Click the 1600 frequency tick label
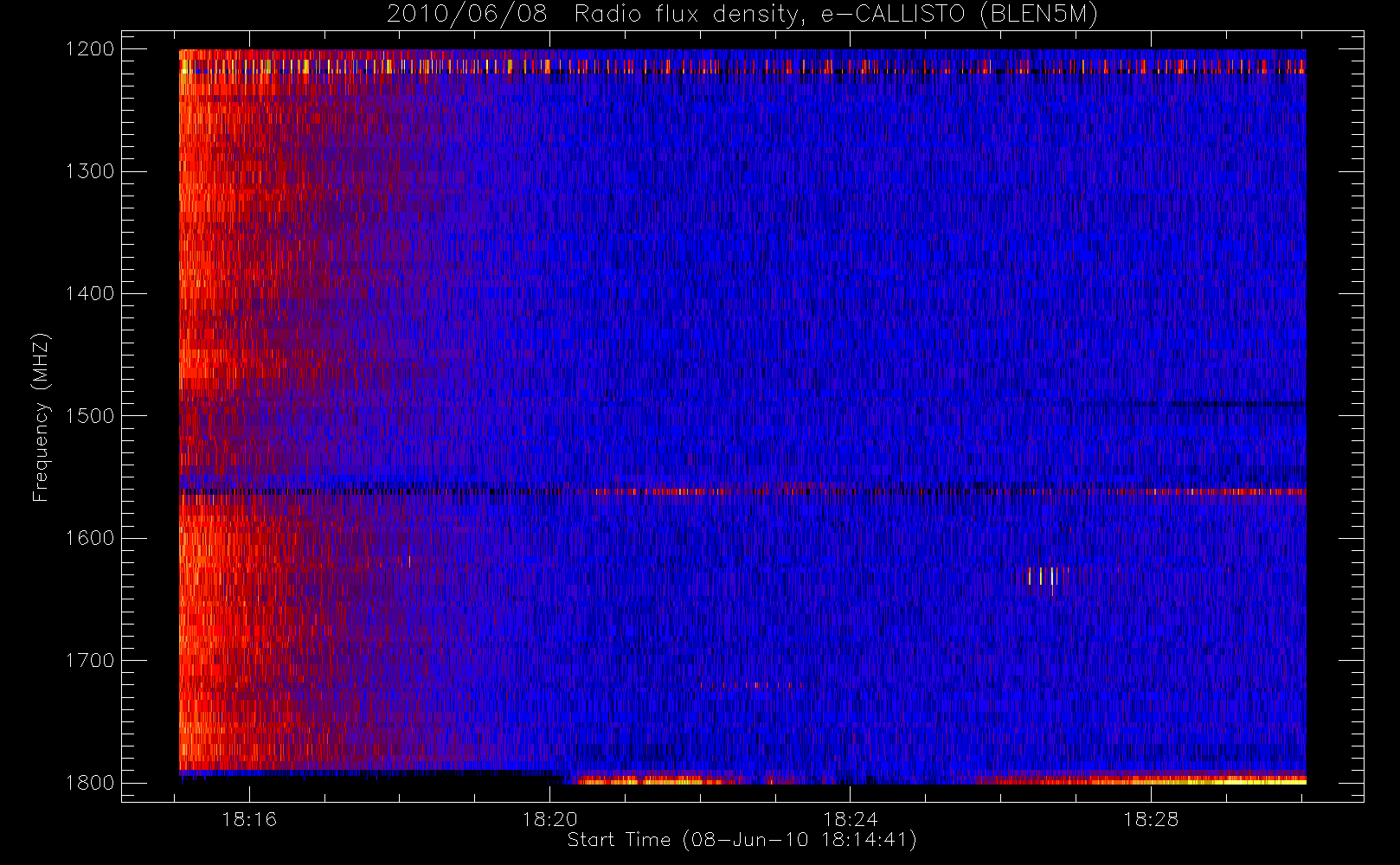The image size is (1400, 865). pos(90,538)
